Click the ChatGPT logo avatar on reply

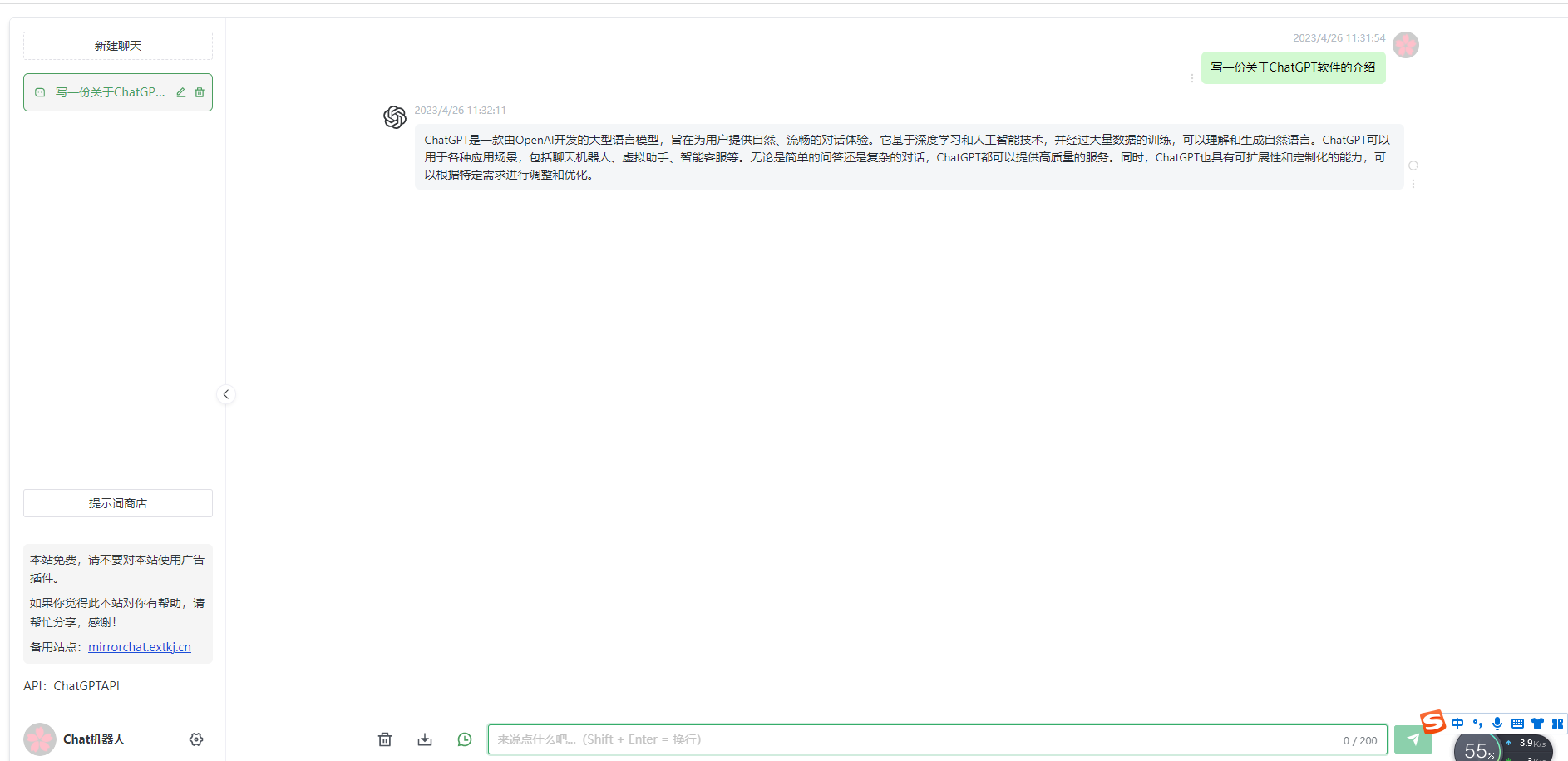tap(395, 117)
